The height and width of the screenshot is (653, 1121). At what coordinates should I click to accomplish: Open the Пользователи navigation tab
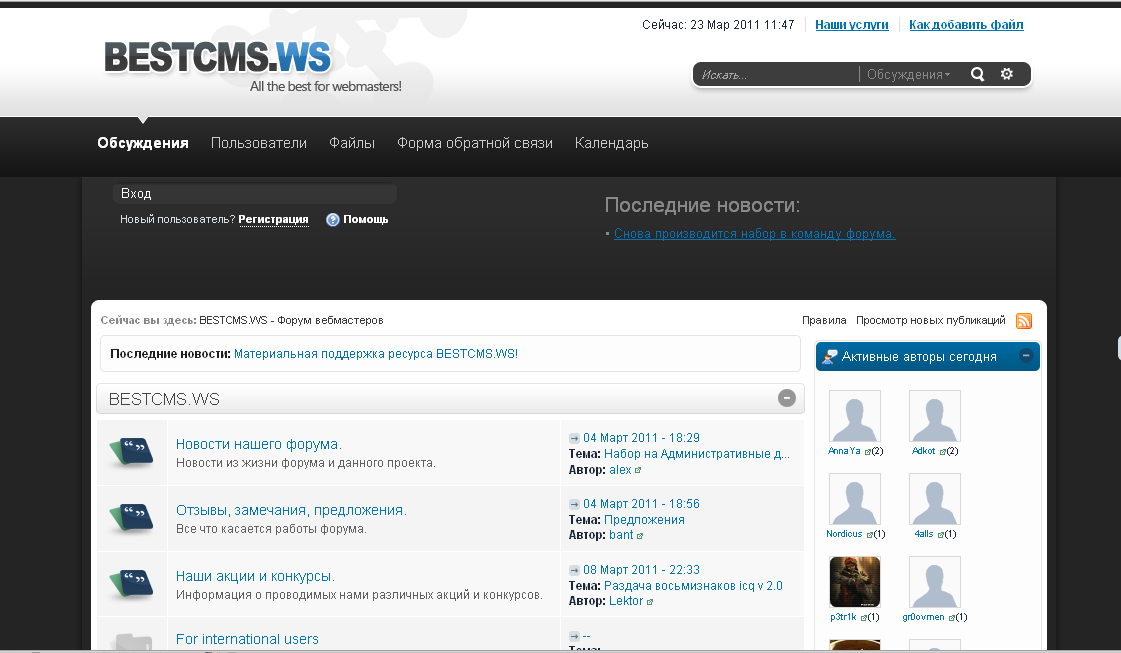[x=259, y=143]
